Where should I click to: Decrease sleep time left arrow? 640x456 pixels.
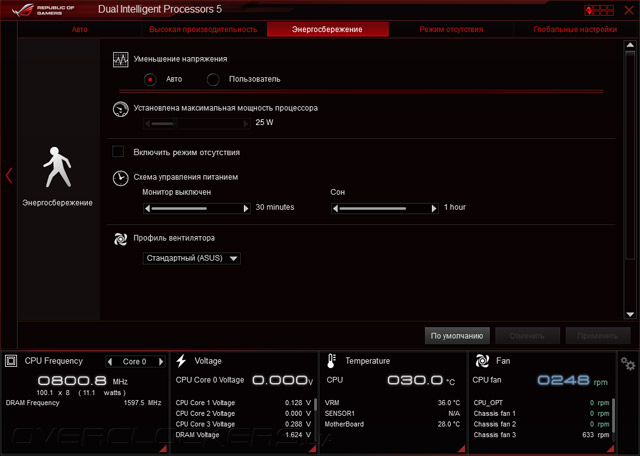point(336,209)
